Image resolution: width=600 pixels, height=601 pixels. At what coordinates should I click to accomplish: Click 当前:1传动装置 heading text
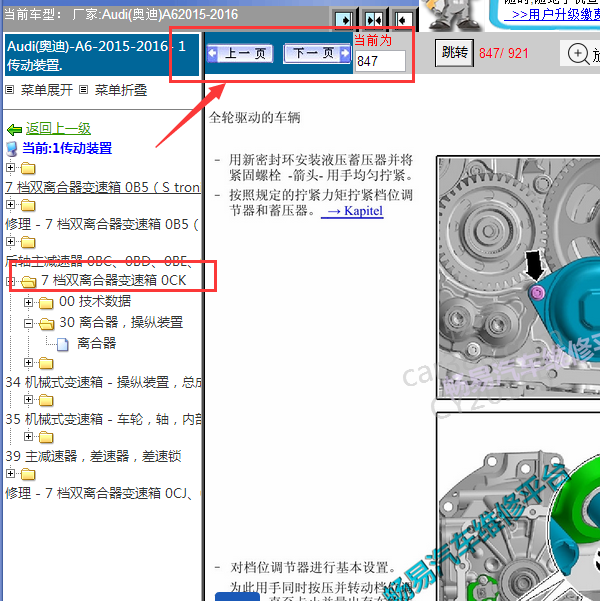[x=67, y=148]
